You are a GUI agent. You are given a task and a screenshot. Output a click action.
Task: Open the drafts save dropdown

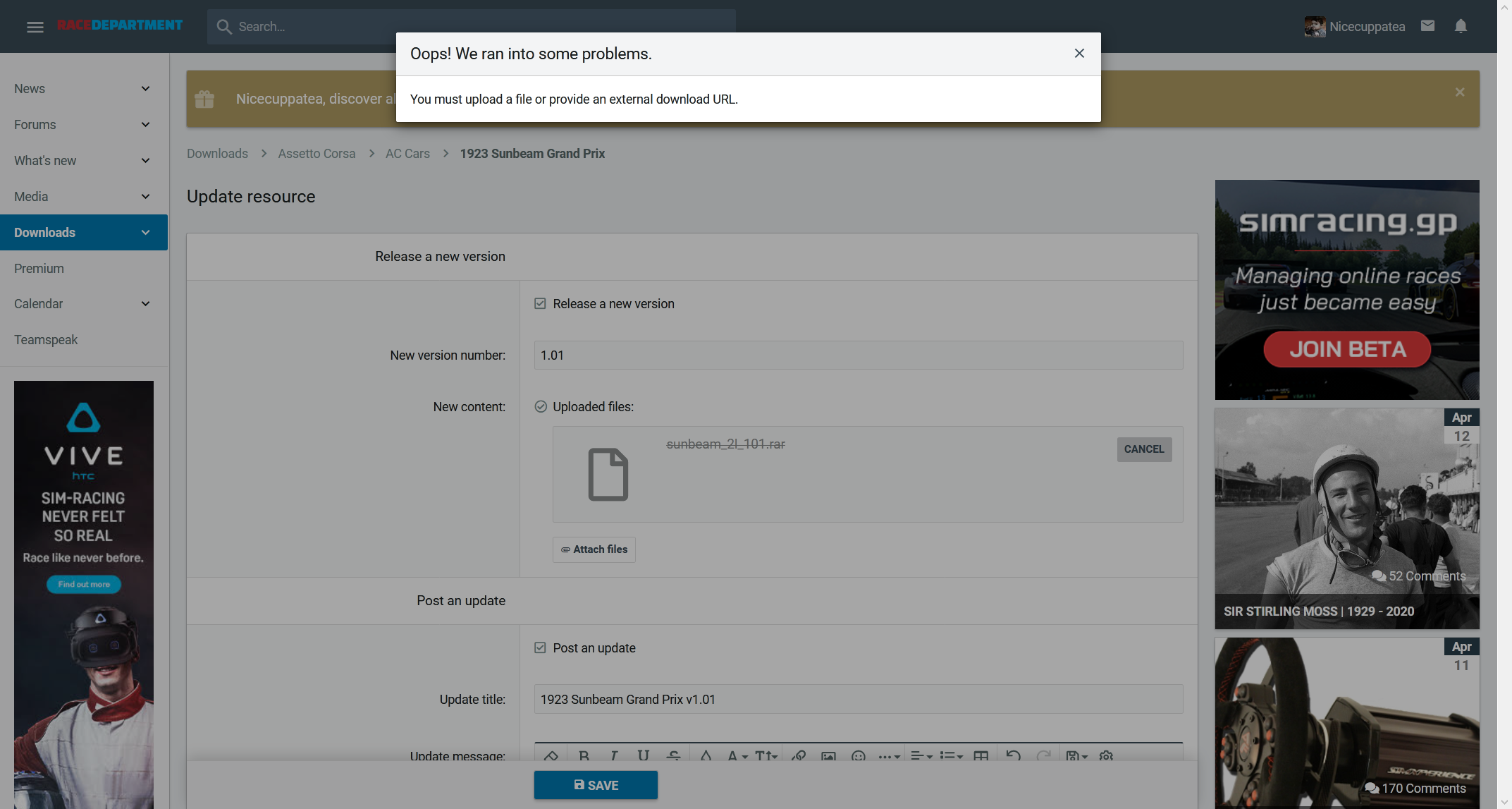coord(1076,755)
